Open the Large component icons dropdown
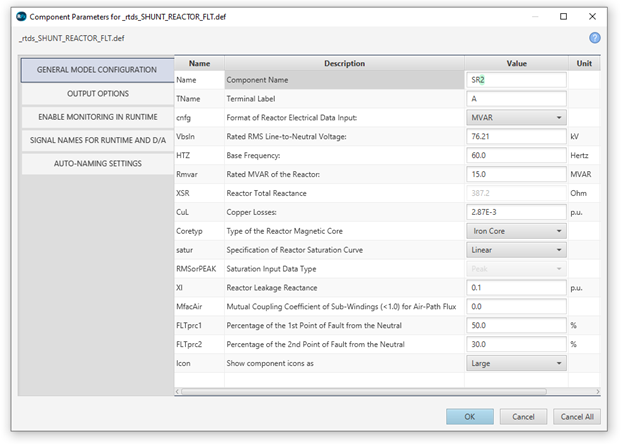This screenshot has width=624, height=444. point(517,363)
